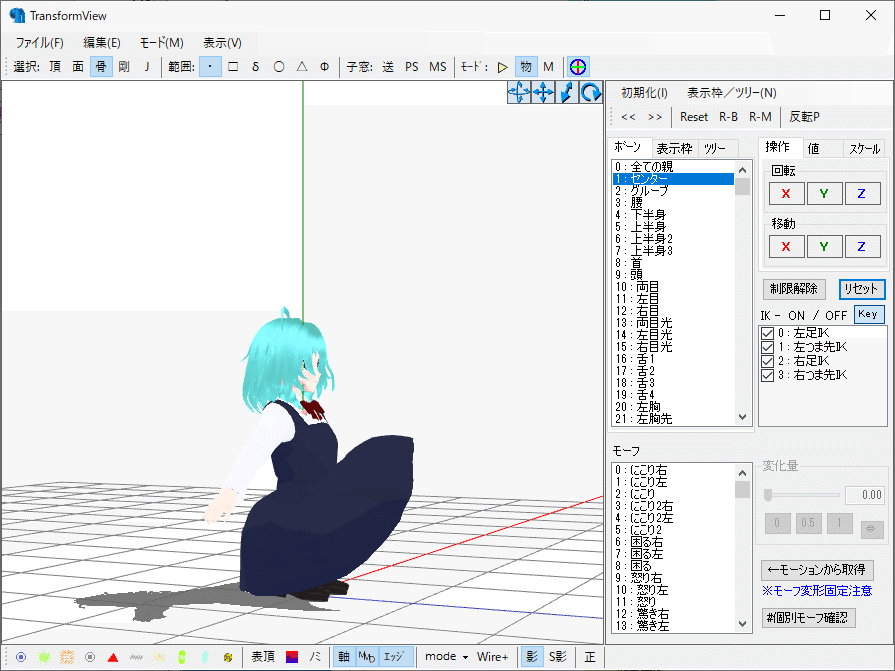The height and width of the screenshot is (671, 895).
Task: Open the PS child window
Action: pos(412,67)
